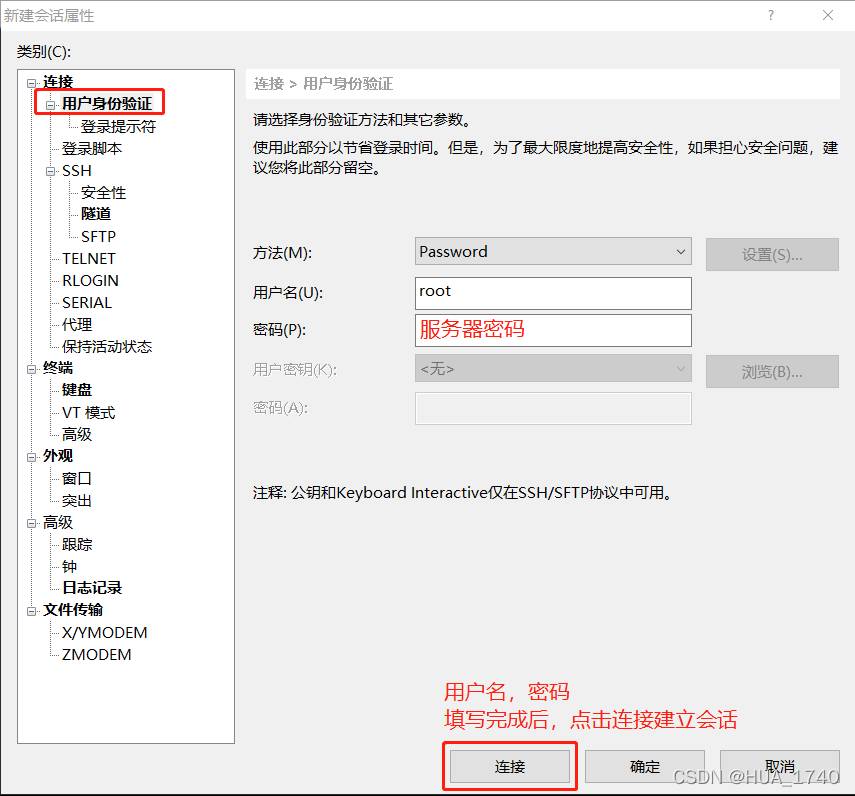Click the 取消 button
Screen dimensions: 855x796
[x=778, y=767]
